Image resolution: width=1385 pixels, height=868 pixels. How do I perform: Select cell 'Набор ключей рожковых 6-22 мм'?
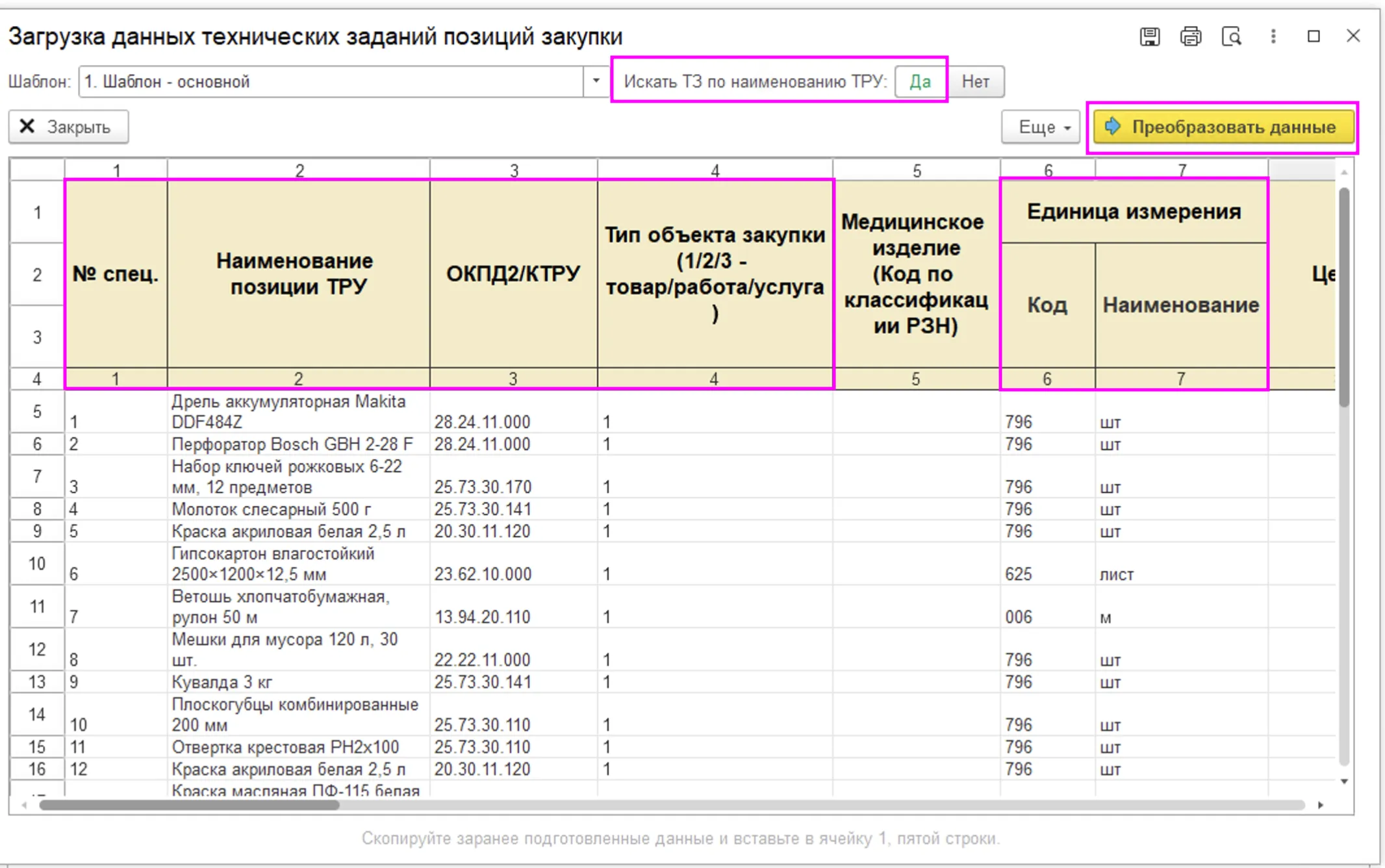point(298,477)
